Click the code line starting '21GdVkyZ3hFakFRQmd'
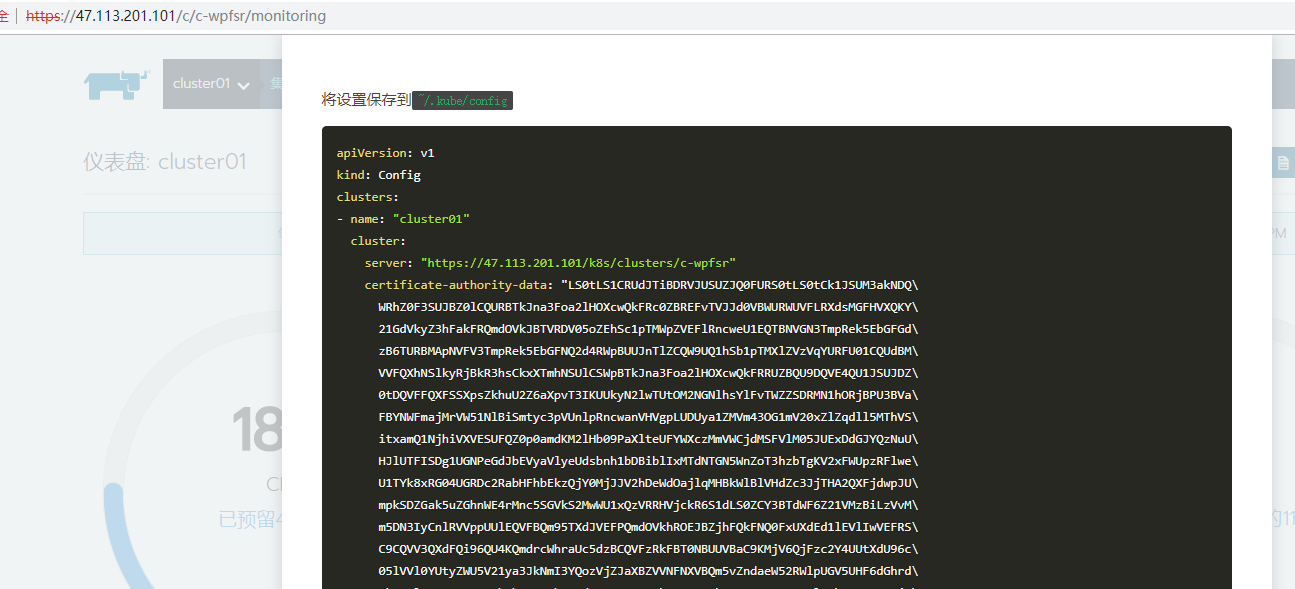The height and width of the screenshot is (589, 1295). (x=648, y=329)
